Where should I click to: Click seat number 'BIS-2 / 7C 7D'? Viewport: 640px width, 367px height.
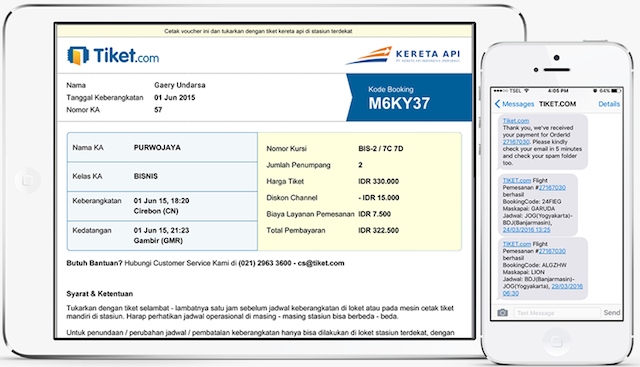click(x=381, y=149)
